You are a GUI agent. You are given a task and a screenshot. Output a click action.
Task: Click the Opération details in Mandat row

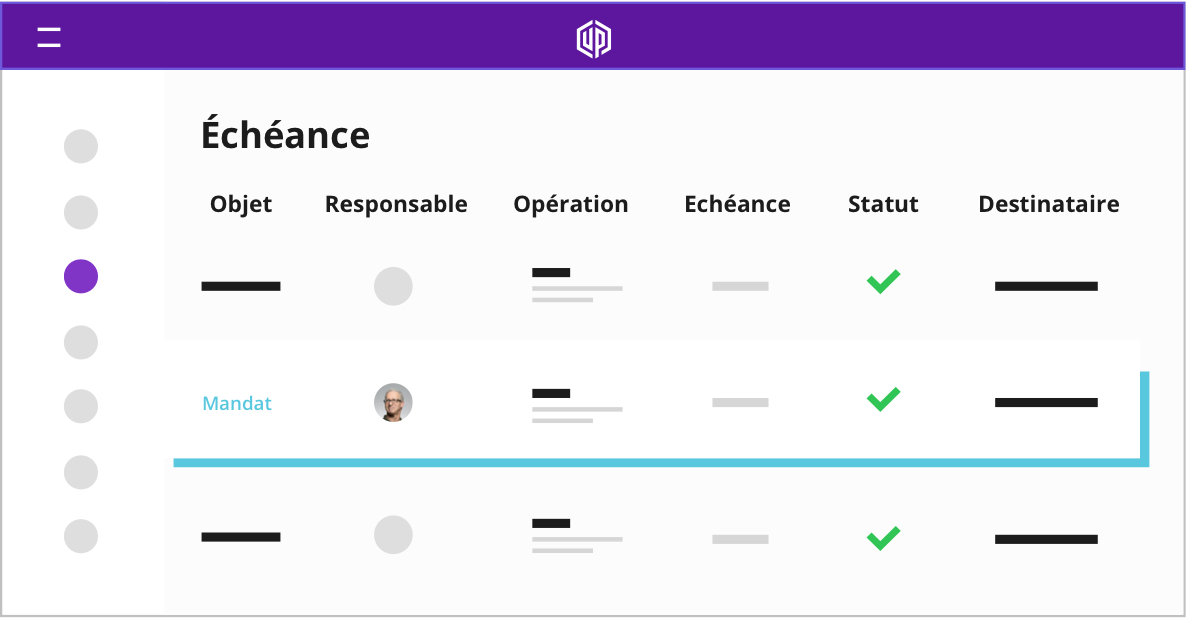(x=577, y=405)
